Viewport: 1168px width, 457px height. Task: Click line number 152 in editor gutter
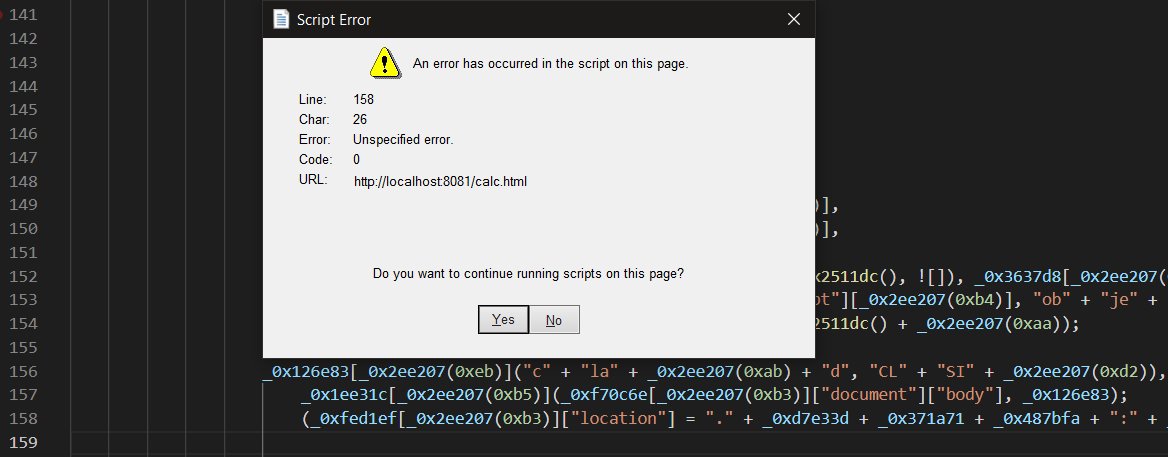click(x=23, y=276)
